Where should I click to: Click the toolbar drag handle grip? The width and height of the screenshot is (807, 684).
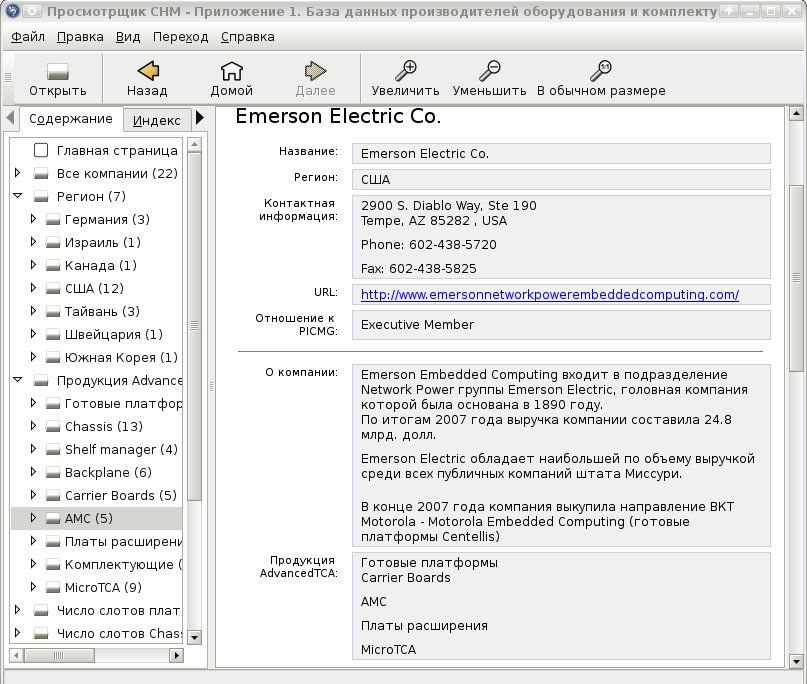tap(8, 78)
